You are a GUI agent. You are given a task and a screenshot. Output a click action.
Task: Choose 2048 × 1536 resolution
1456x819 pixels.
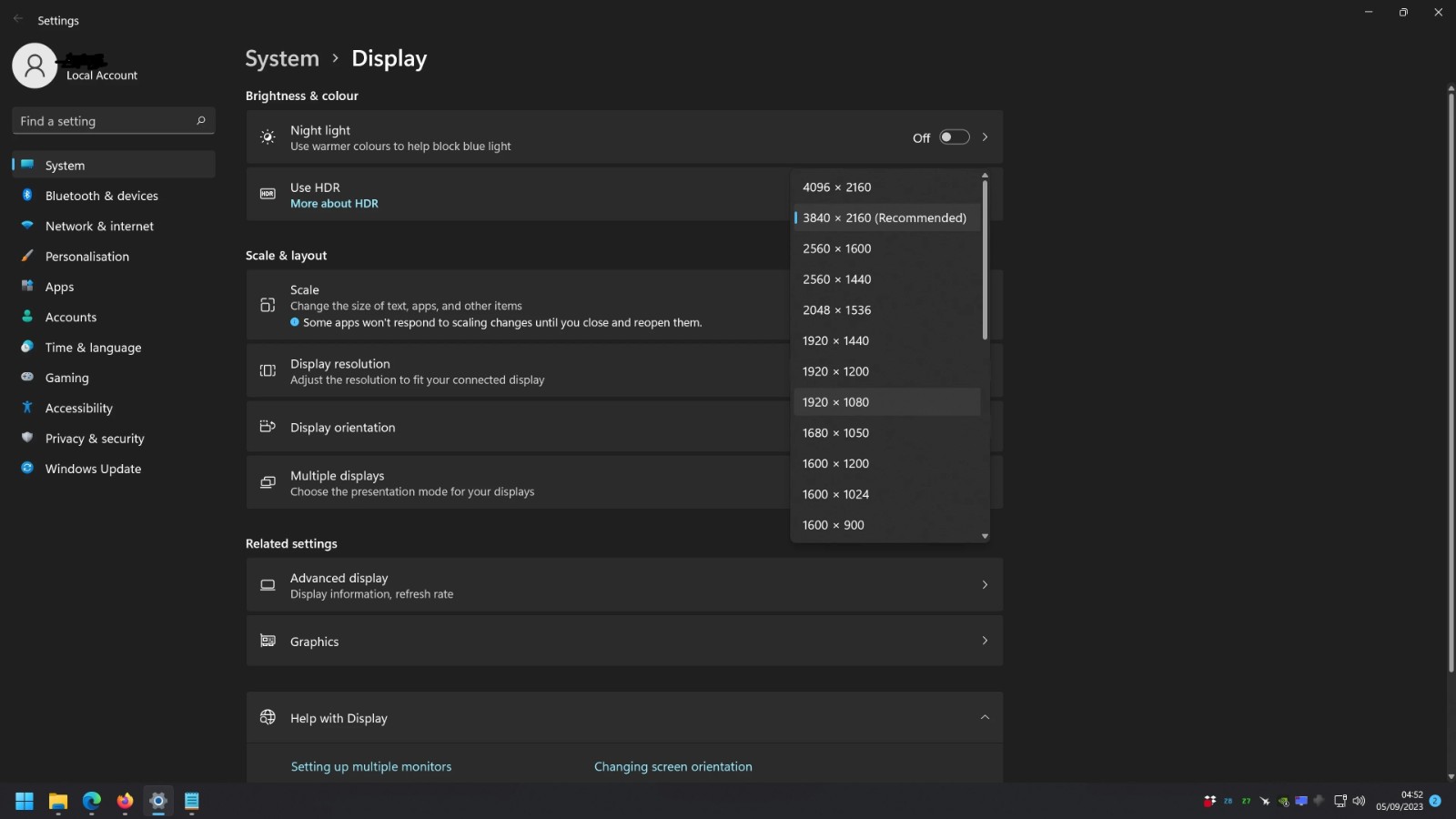point(886,309)
